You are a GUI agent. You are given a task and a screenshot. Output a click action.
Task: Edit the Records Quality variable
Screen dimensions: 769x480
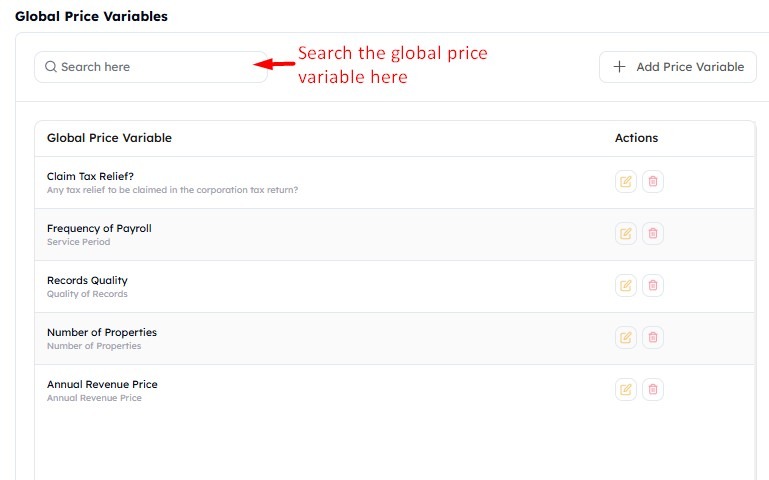(626, 286)
